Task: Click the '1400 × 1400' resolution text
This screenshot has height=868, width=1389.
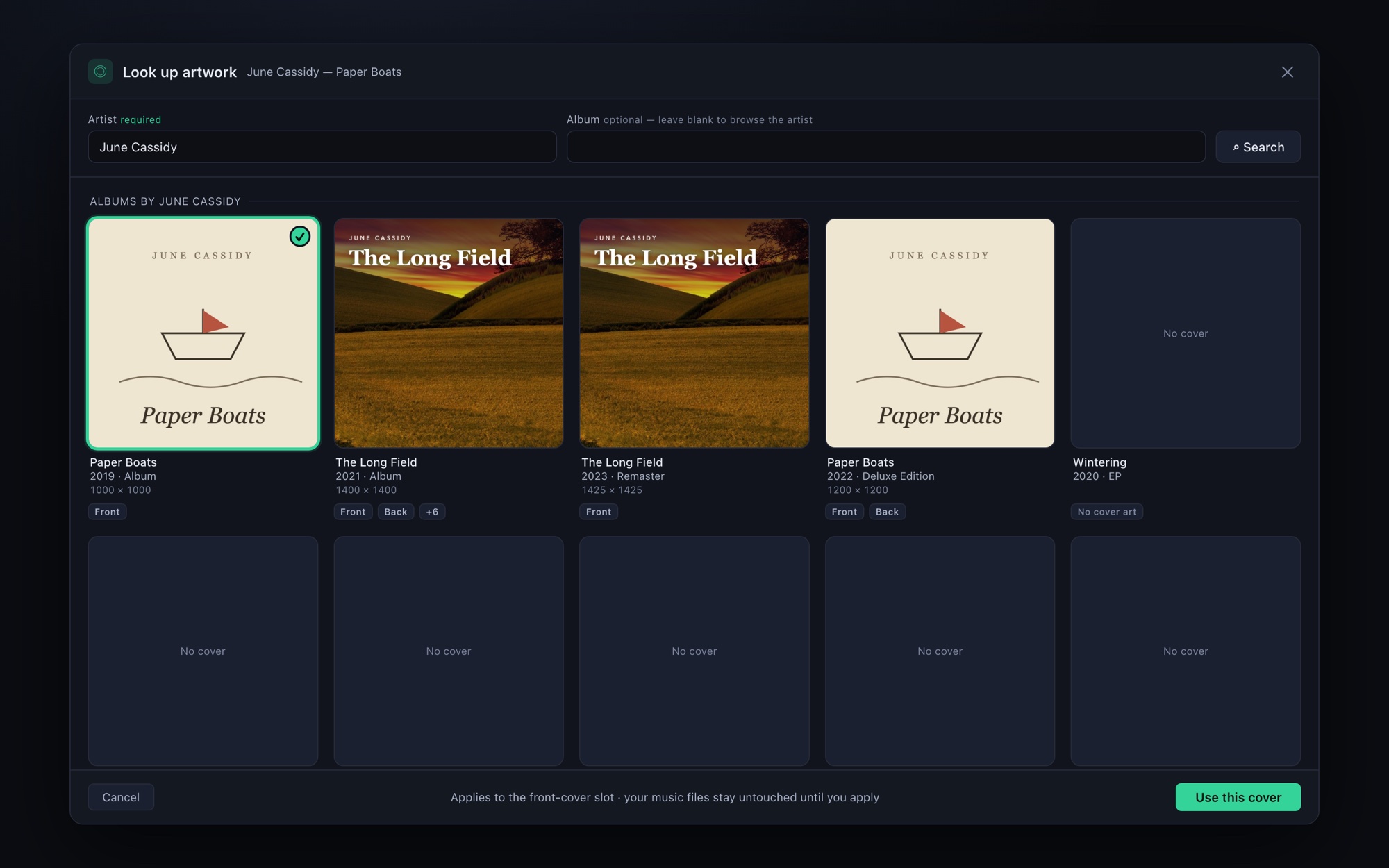Action: point(366,490)
